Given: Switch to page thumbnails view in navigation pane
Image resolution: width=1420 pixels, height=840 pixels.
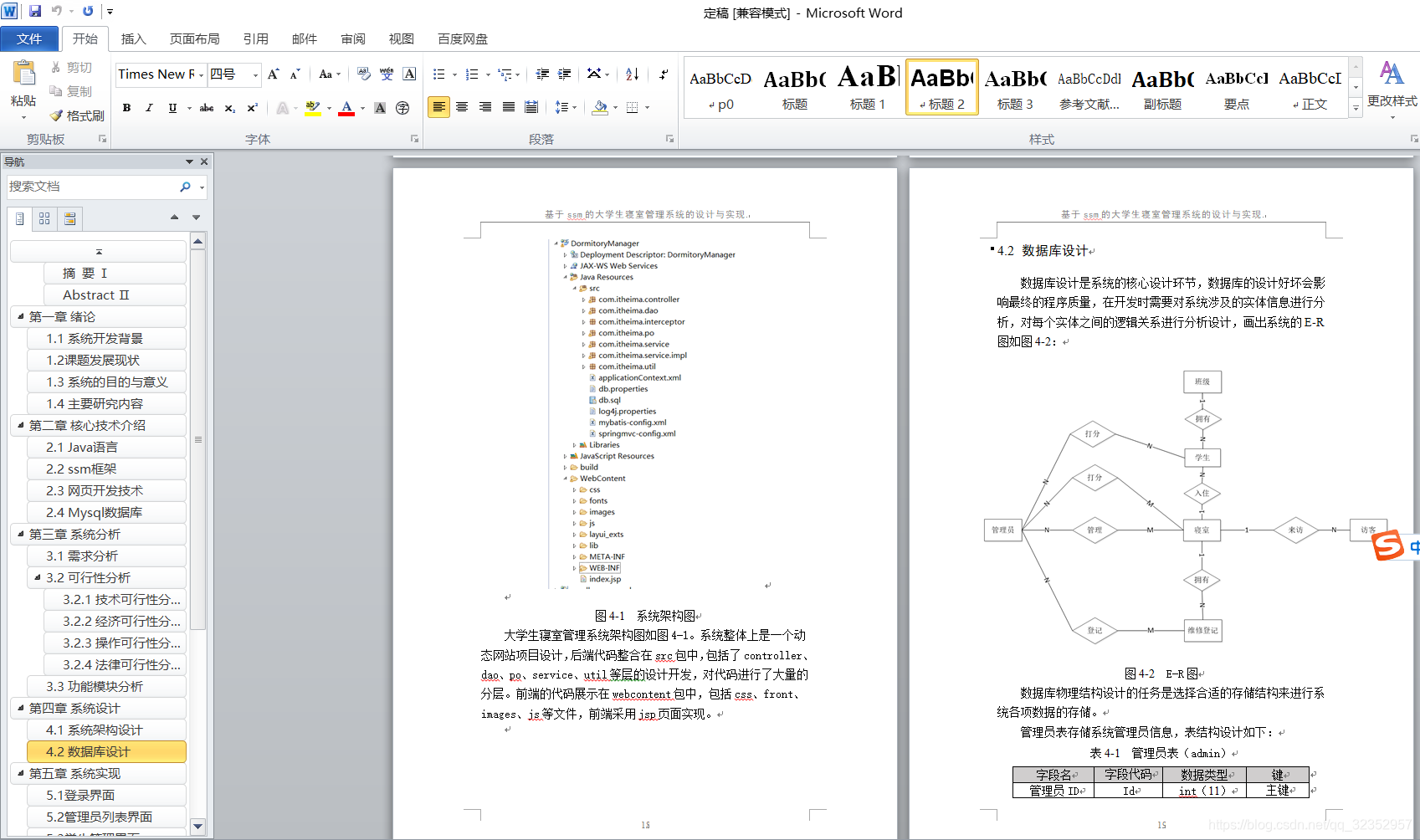Looking at the screenshot, I should point(44,218).
